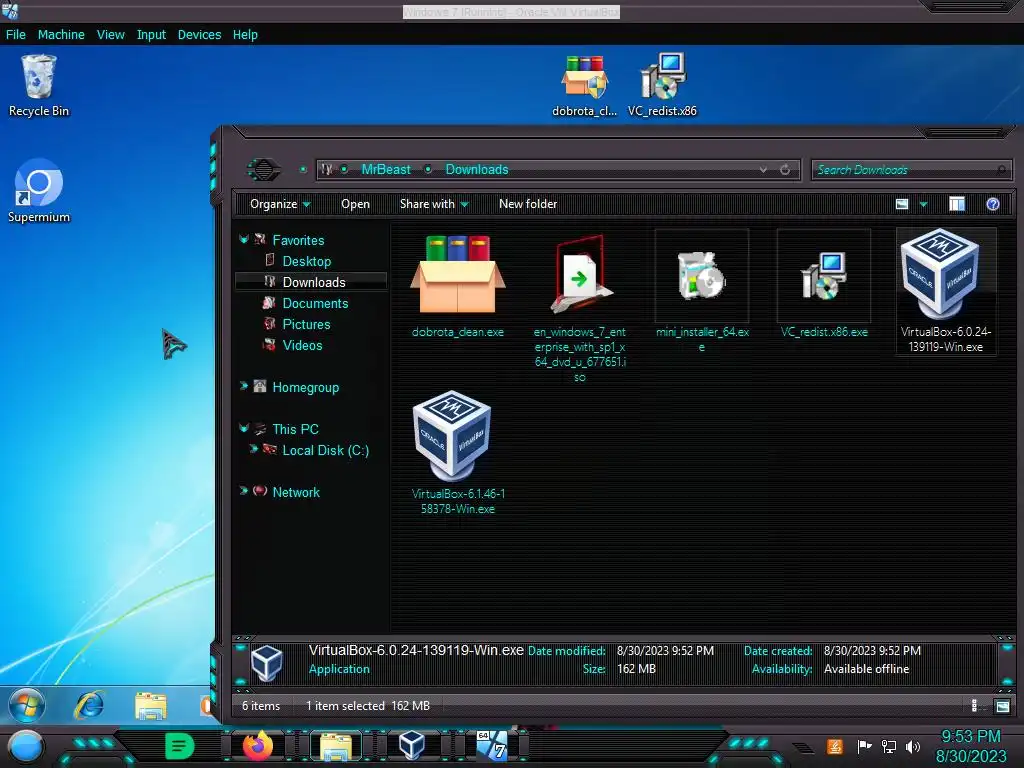Click Downloads in the address breadcrumb

click(x=477, y=170)
